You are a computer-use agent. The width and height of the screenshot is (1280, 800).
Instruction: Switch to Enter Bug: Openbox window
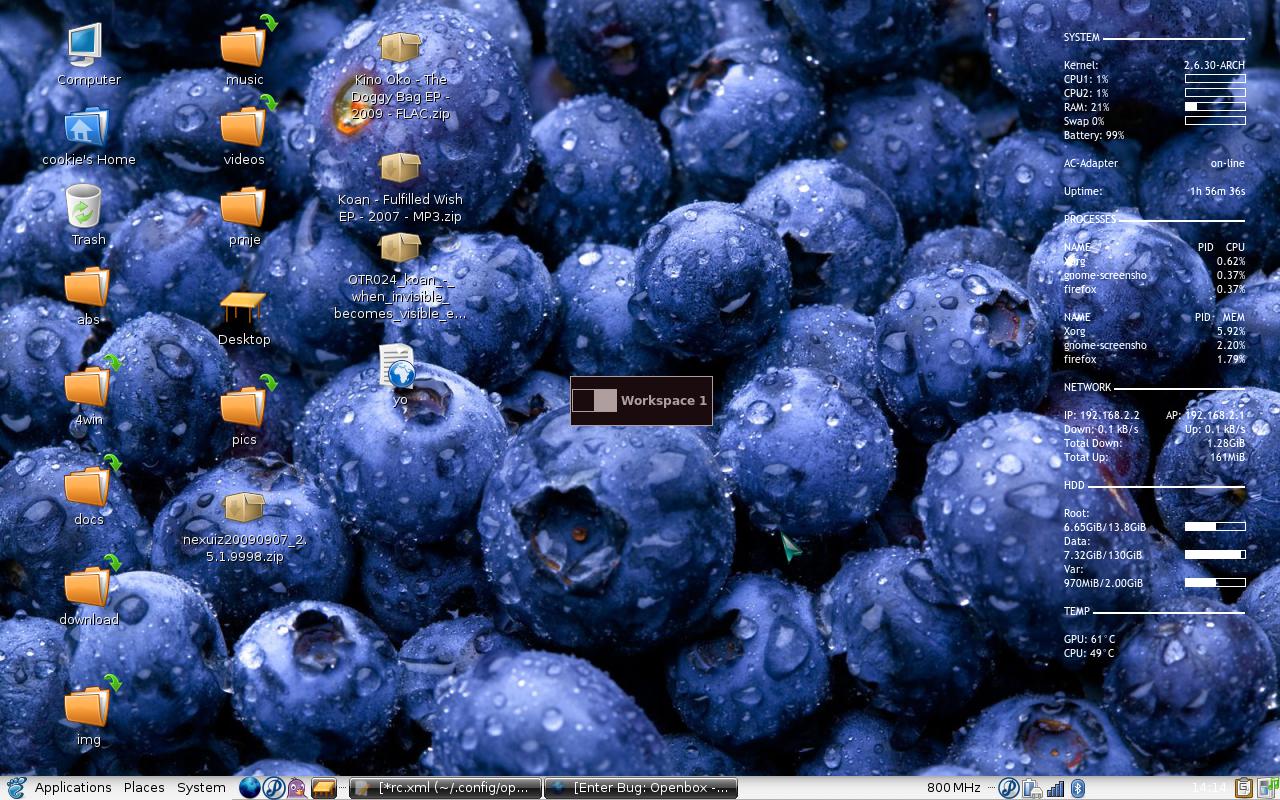[x=640, y=788]
